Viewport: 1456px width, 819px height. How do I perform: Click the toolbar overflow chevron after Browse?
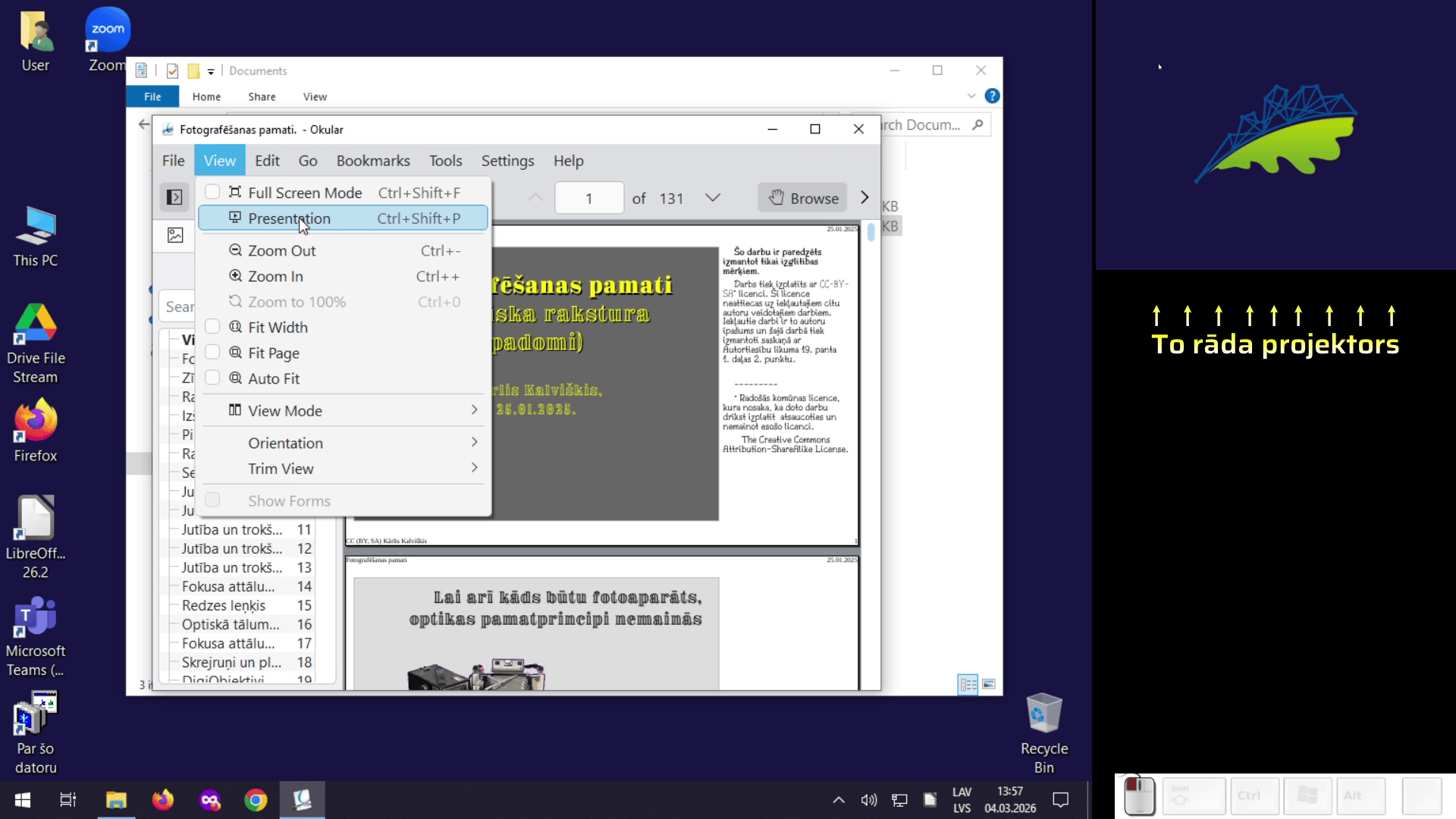864,198
